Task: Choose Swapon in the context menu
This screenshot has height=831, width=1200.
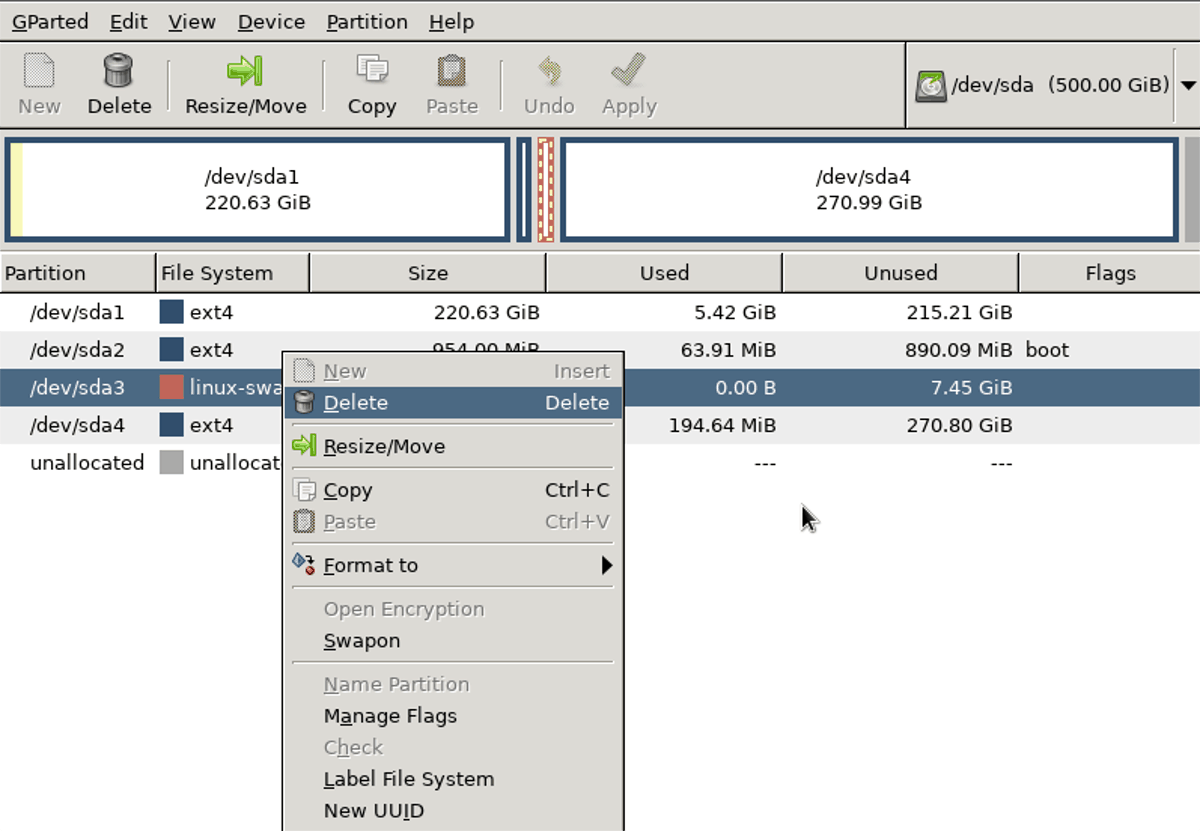Action: click(453, 641)
